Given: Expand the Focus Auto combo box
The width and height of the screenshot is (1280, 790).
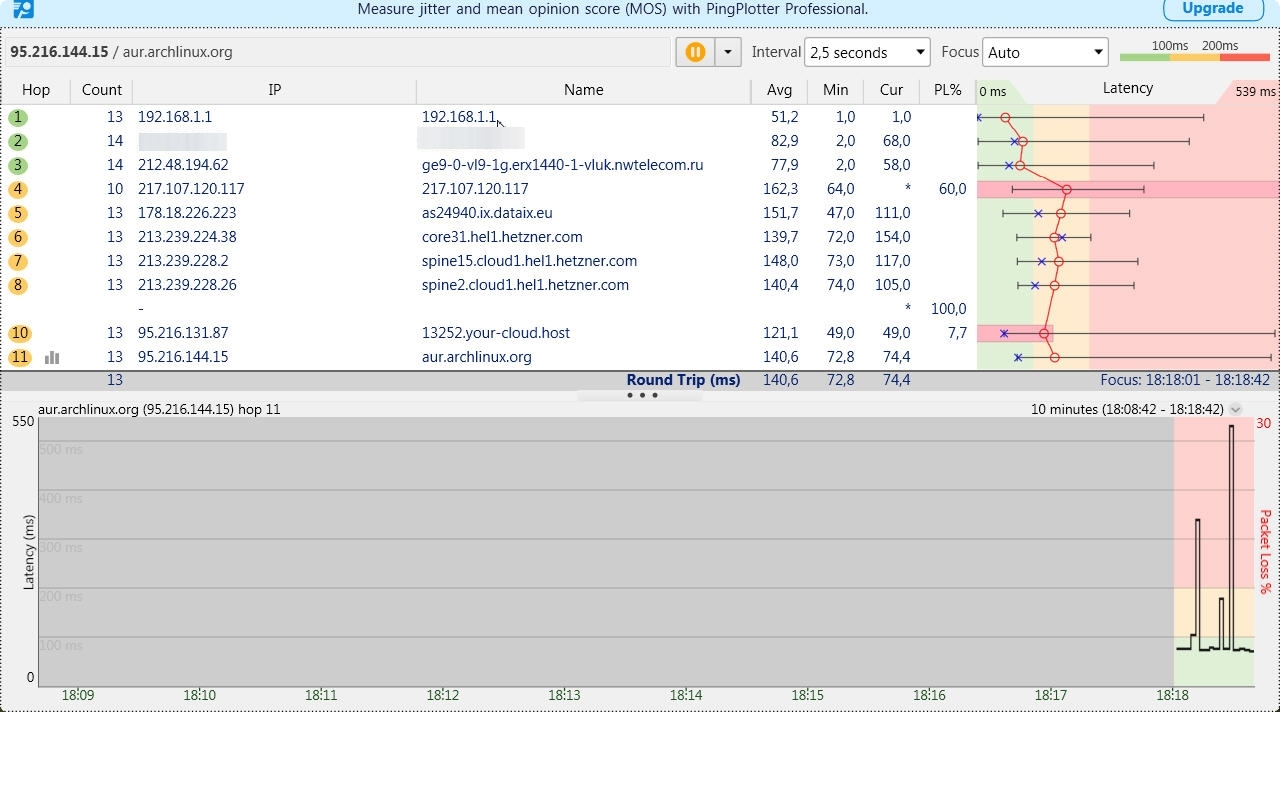Looking at the screenshot, I should click(x=1044, y=52).
